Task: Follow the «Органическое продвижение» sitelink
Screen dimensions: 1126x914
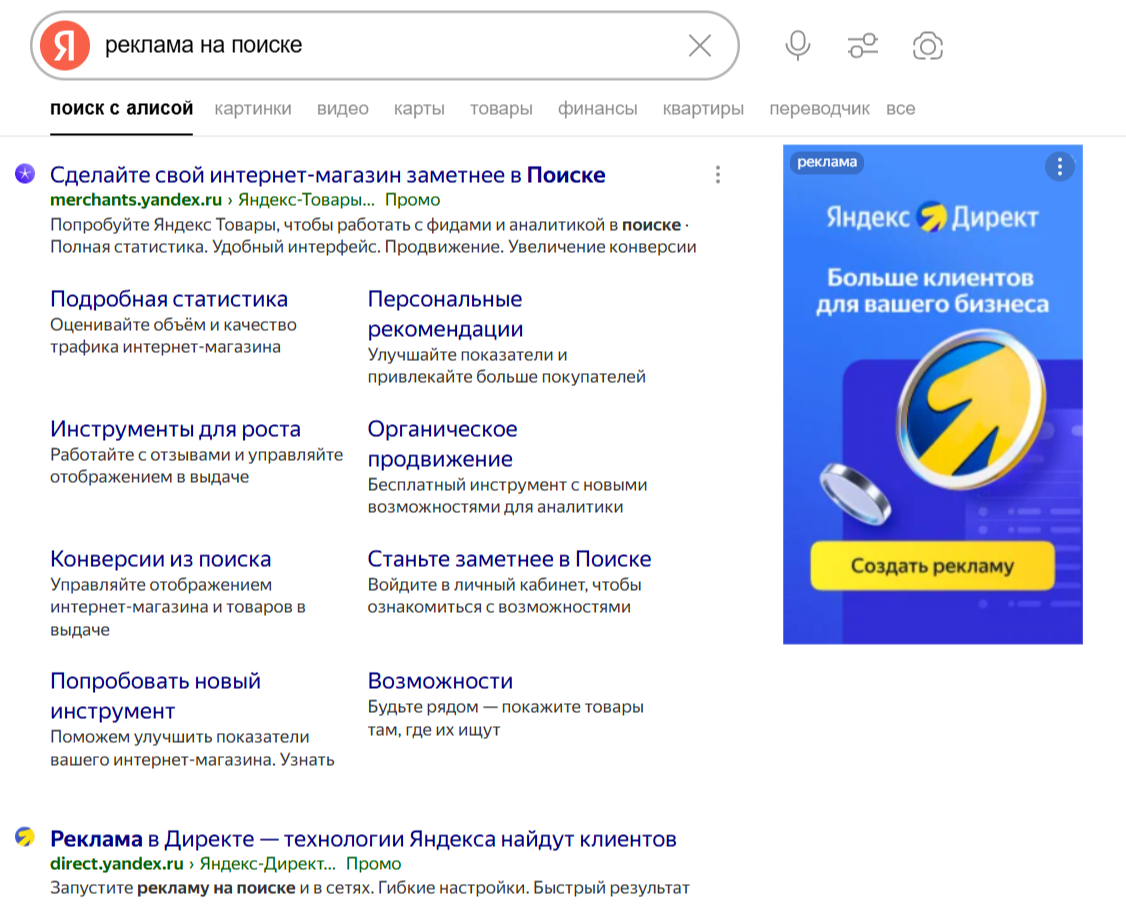Action: coord(442,444)
